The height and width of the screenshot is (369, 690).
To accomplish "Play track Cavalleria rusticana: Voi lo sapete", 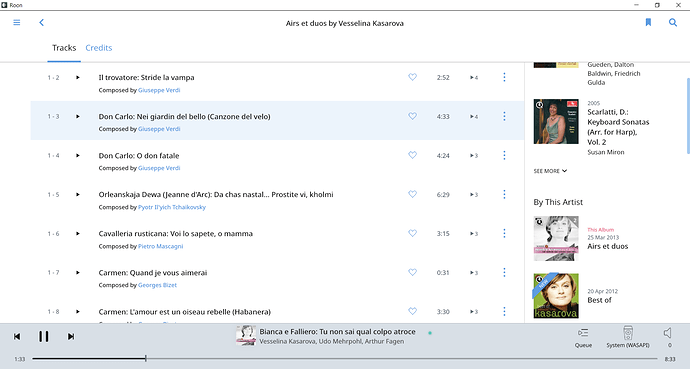I will (x=78, y=234).
